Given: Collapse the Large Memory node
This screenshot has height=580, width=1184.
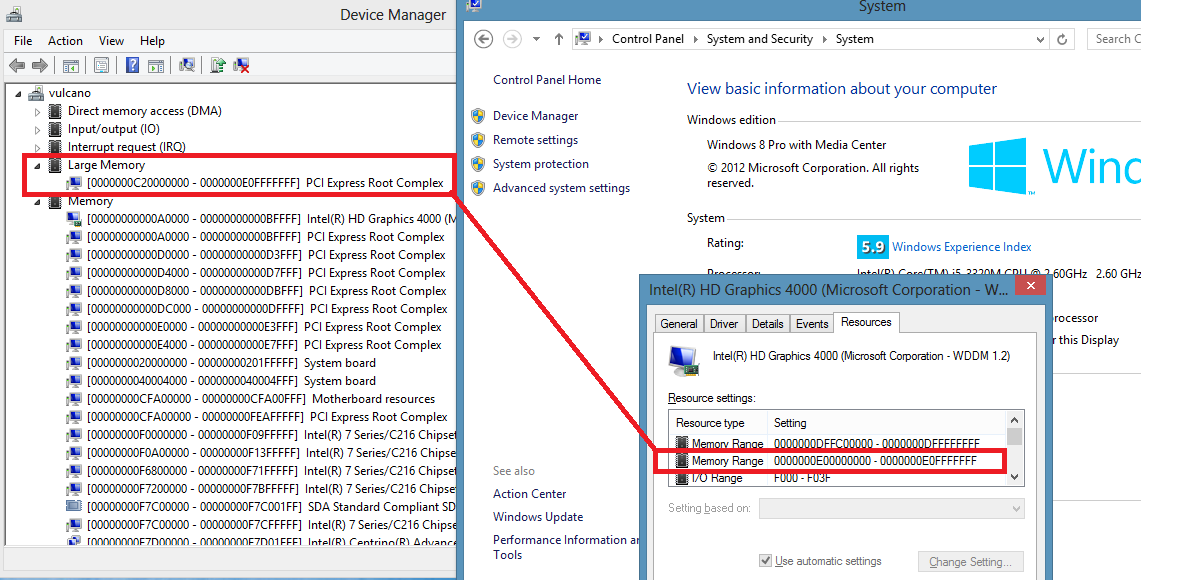Looking at the screenshot, I should 37,165.
